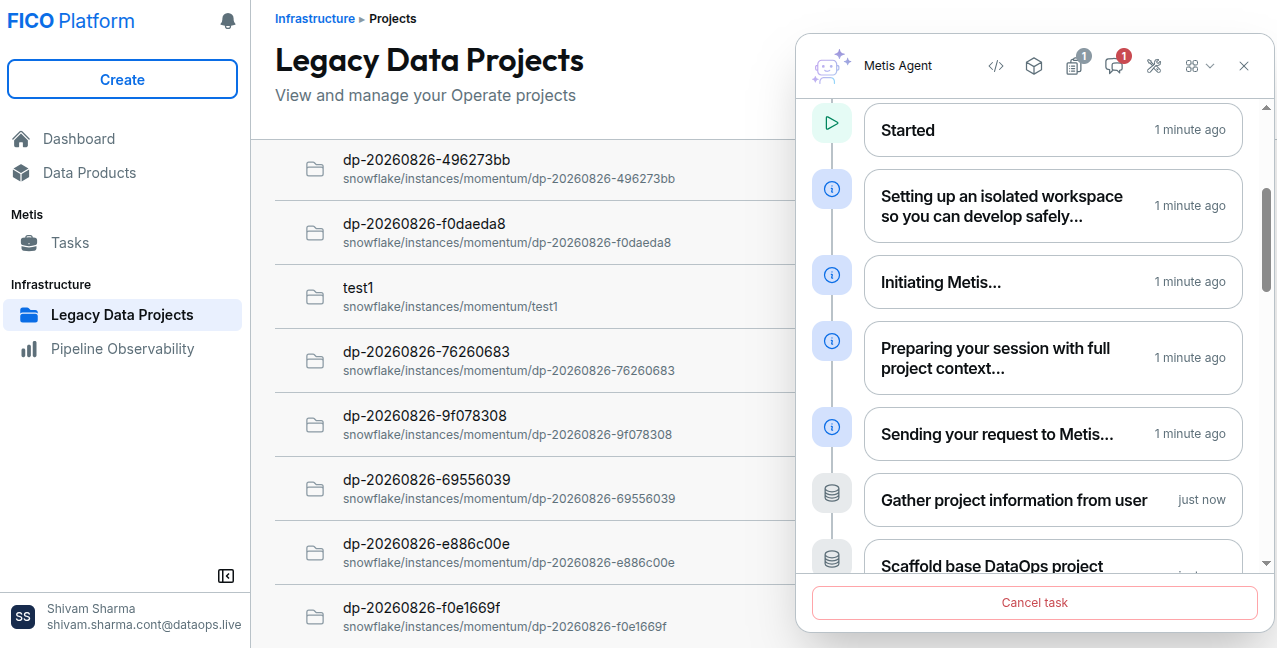Click folder icon of dp-20260826-496273bb
Viewport: 1277px width, 648px height.
(315, 169)
